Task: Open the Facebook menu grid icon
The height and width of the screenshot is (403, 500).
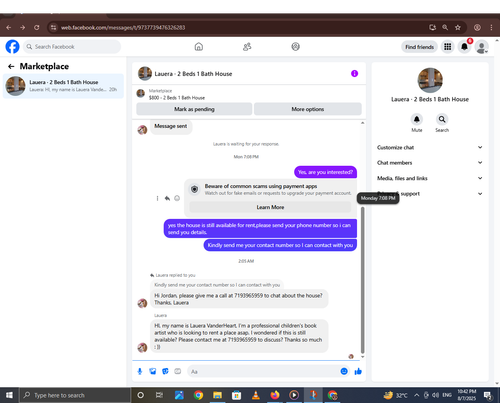Action: coord(447,47)
